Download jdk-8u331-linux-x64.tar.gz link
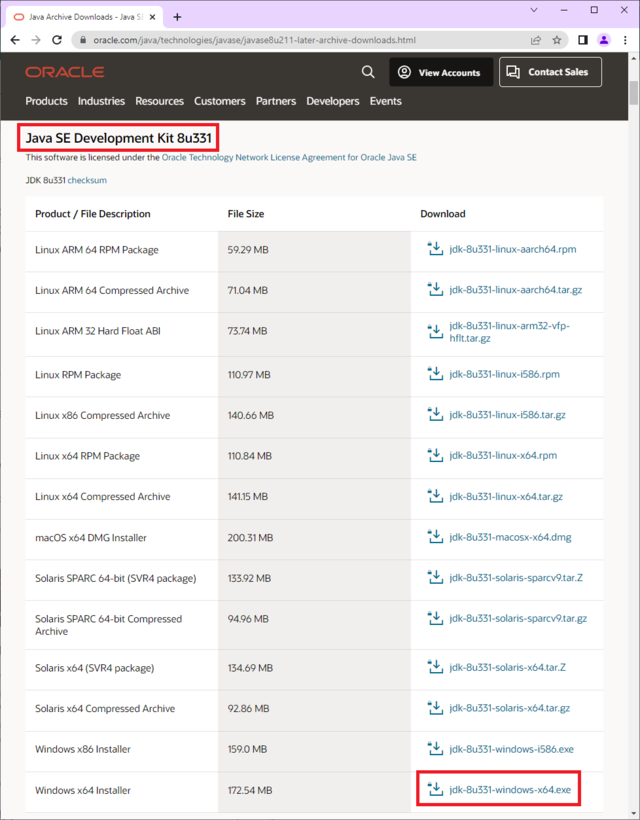The width and height of the screenshot is (640, 820). pos(506,496)
